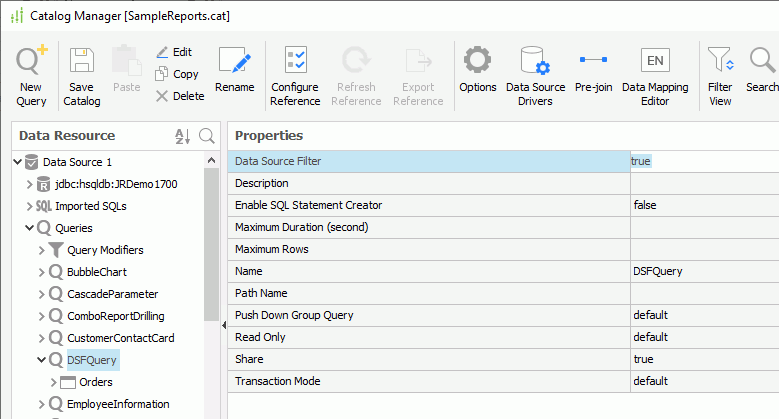
Task: Click the tree scrollbar up arrow
Action: [211, 160]
